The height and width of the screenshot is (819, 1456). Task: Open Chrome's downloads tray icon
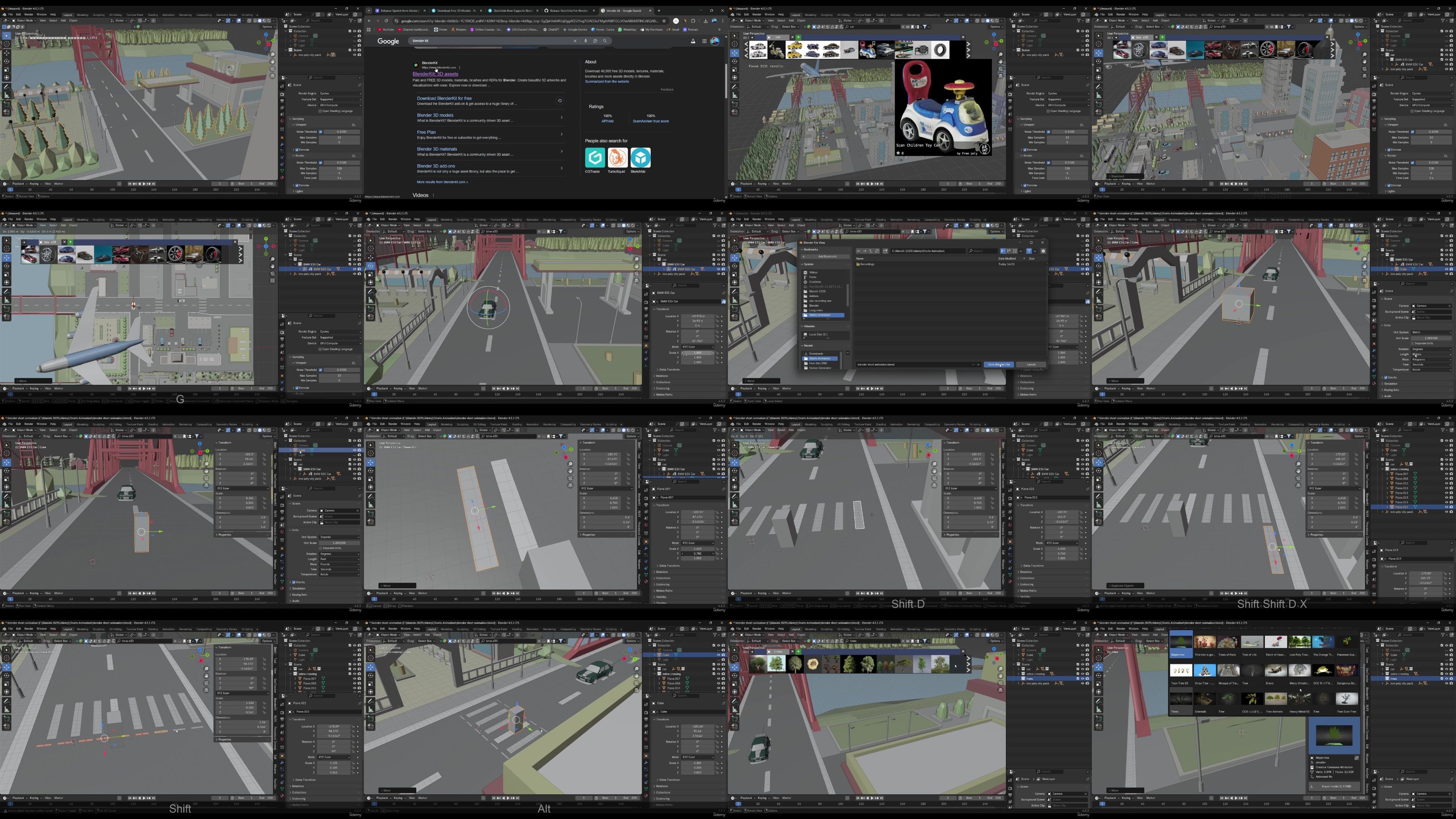(x=706, y=21)
